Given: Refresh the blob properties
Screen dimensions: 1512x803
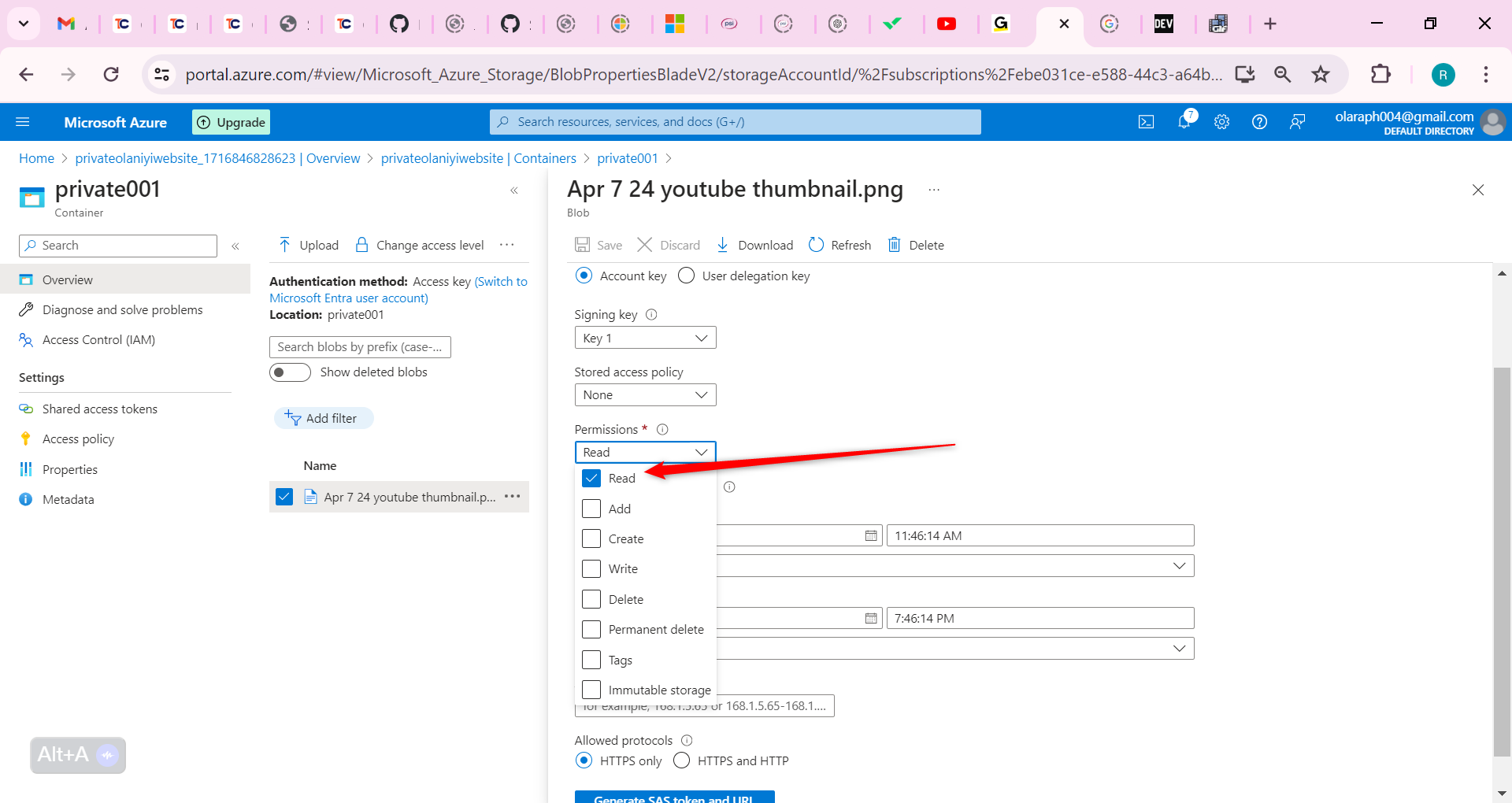Looking at the screenshot, I should 840,245.
